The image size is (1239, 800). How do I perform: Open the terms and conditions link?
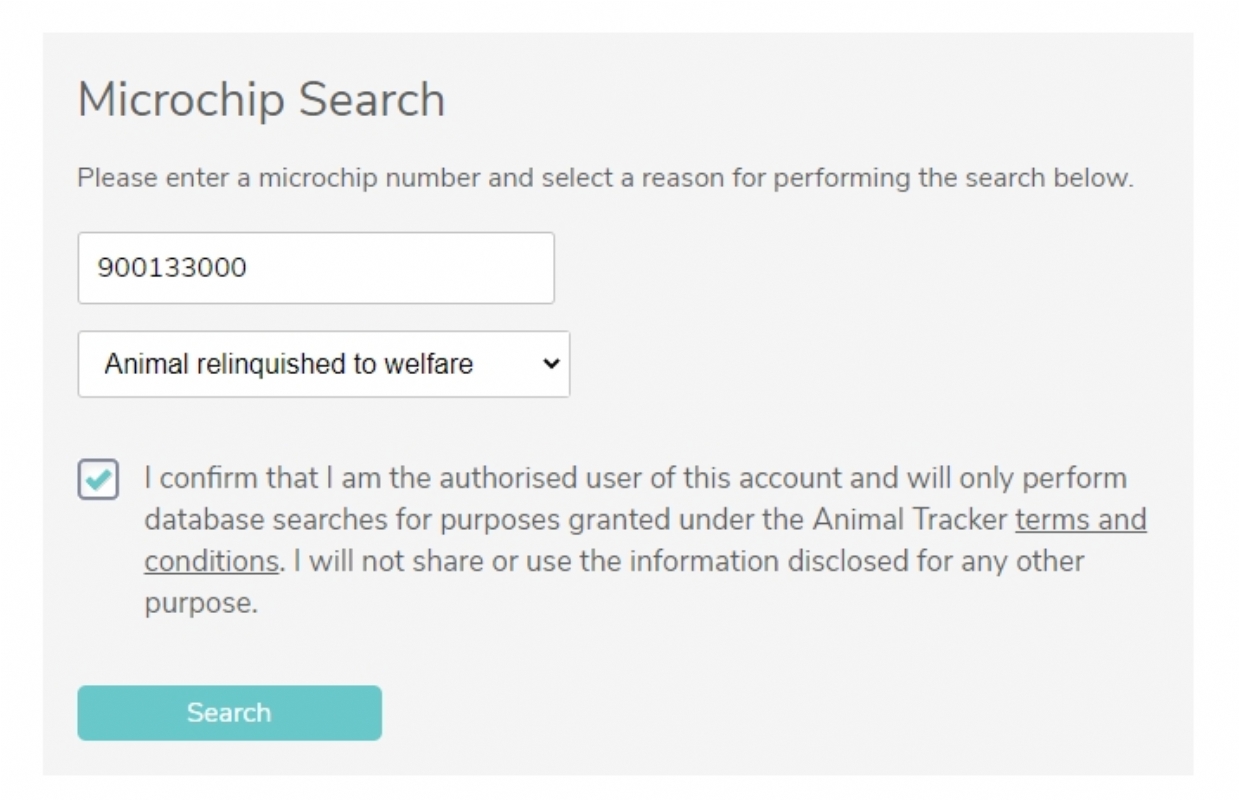click(1080, 520)
